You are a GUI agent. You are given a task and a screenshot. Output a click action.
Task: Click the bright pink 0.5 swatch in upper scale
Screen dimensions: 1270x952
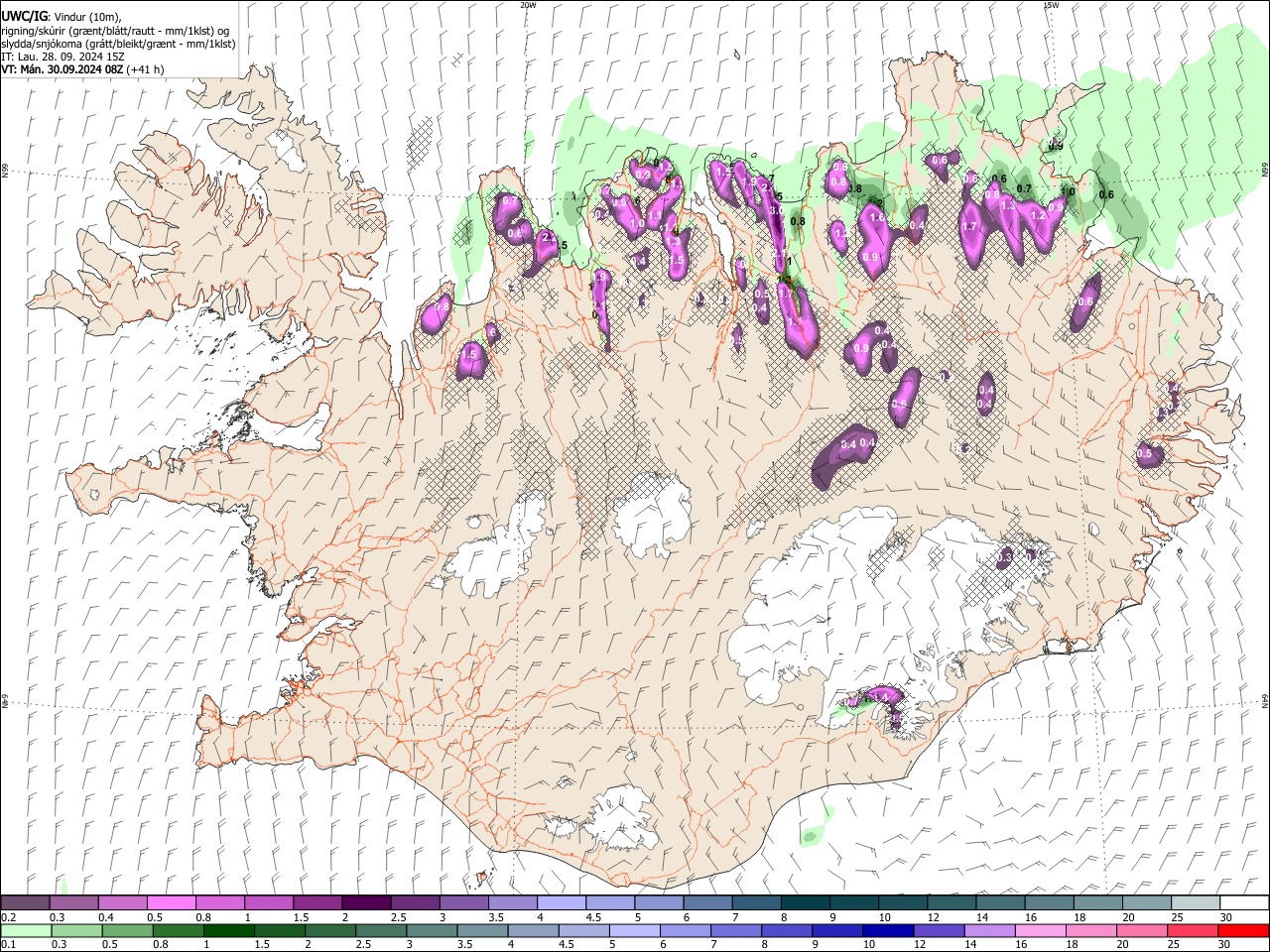point(172,903)
